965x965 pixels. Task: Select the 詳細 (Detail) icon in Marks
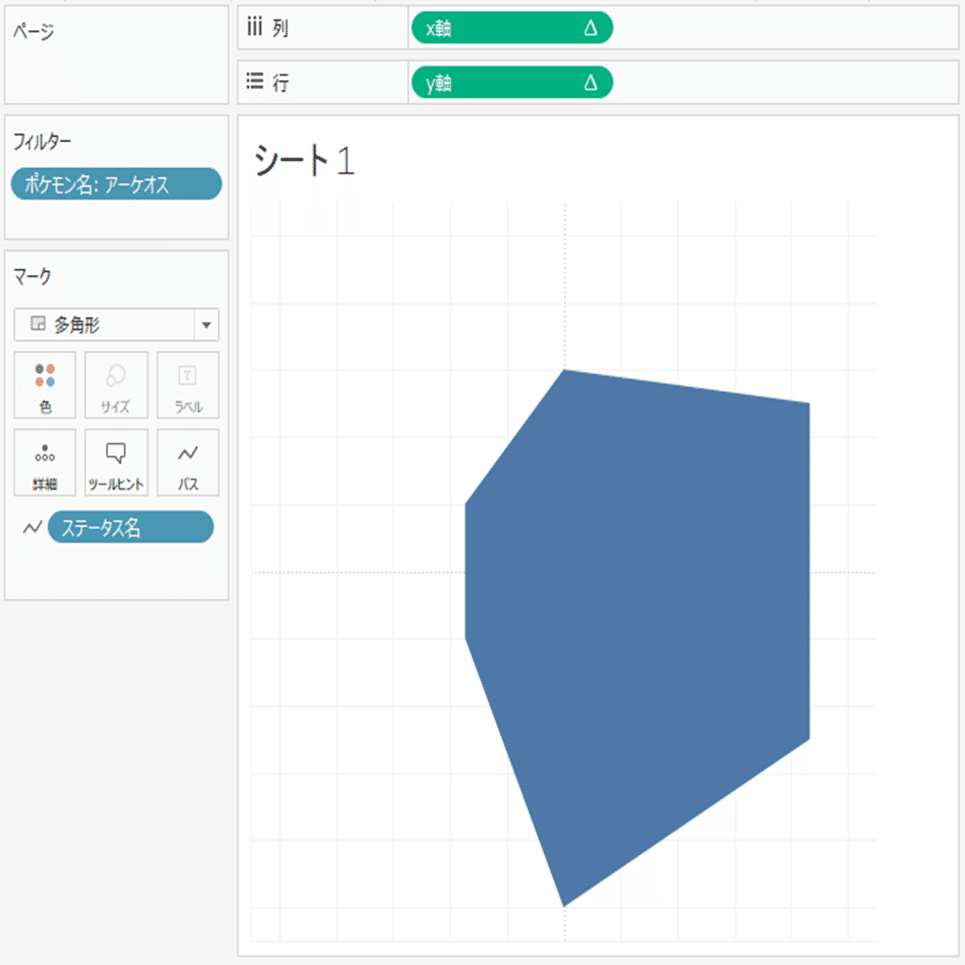click(x=44, y=462)
